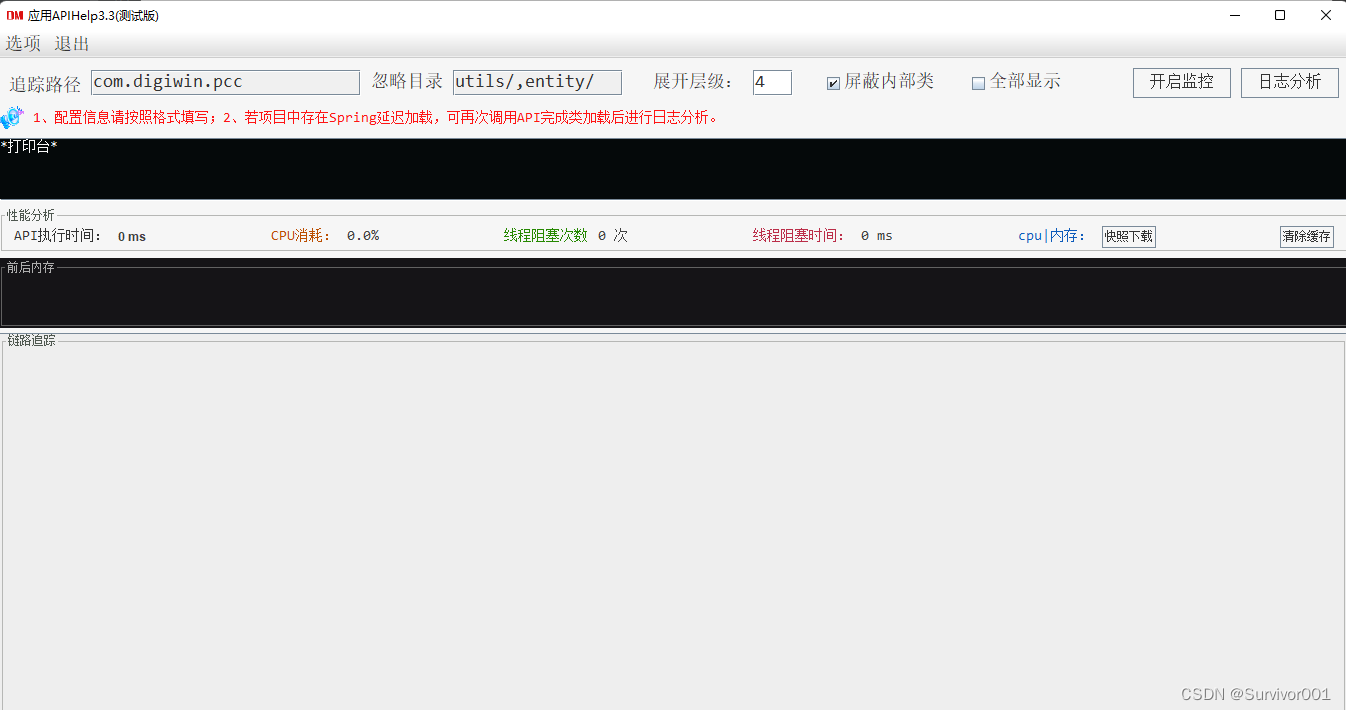
Task: Disable the 屏蔽内部类 checkbox
Action: coord(833,83)
